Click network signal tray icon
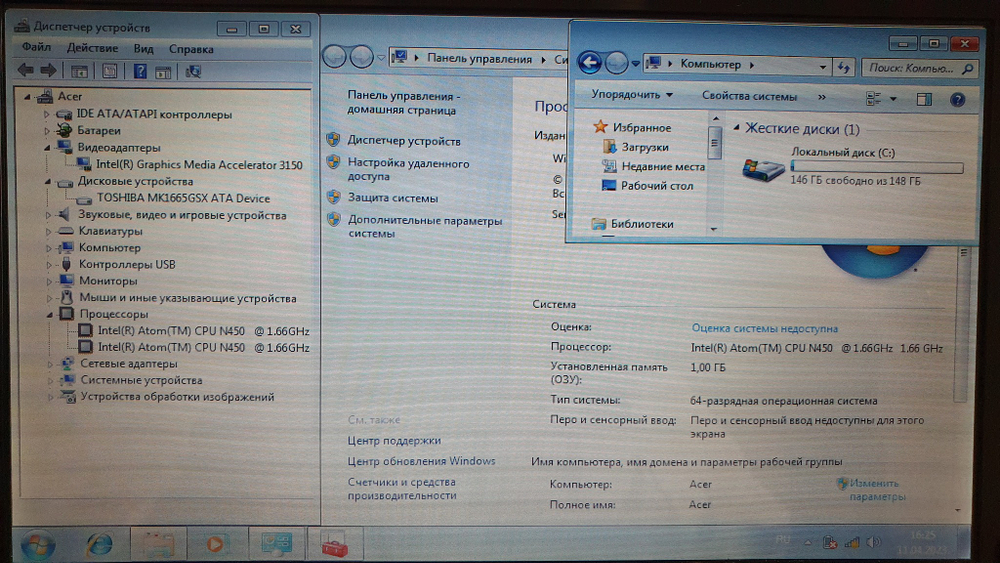 tap(851, 543)
